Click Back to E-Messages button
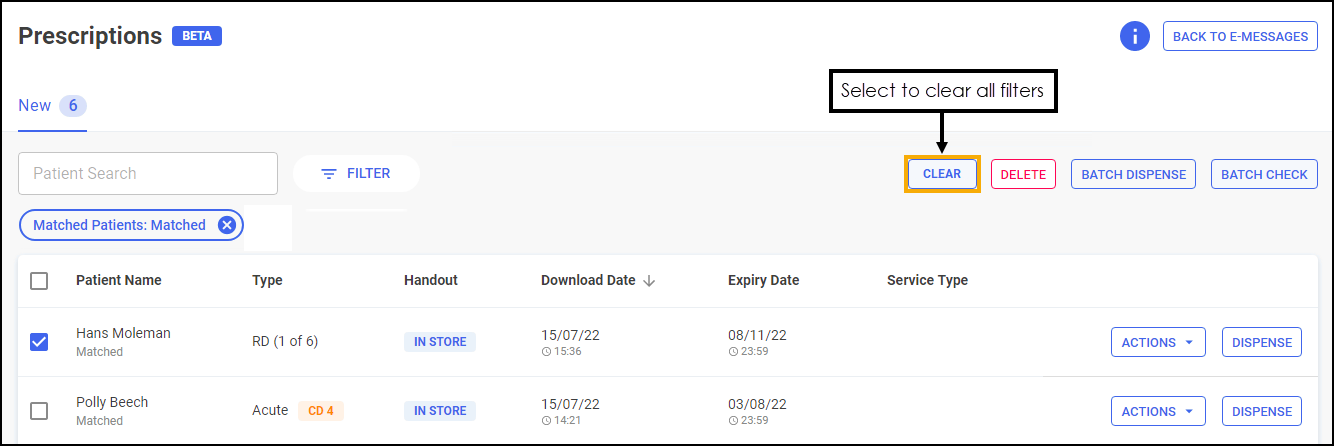The height and width of the screenshot is (446, 1334). click(x=1240, y=37)
